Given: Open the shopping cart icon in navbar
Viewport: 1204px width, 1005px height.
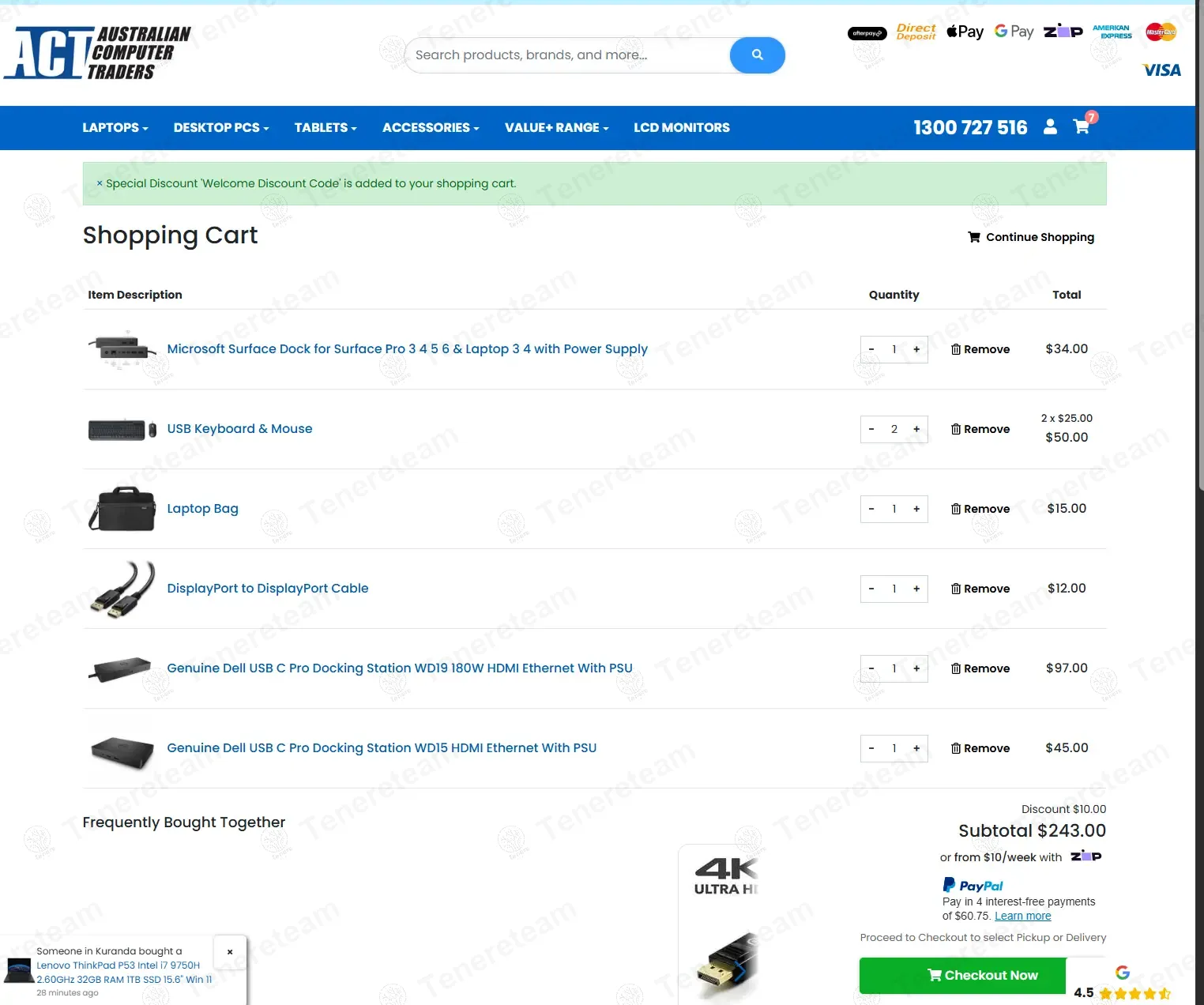Looking at the screenshot, I should pos(1082,126).
